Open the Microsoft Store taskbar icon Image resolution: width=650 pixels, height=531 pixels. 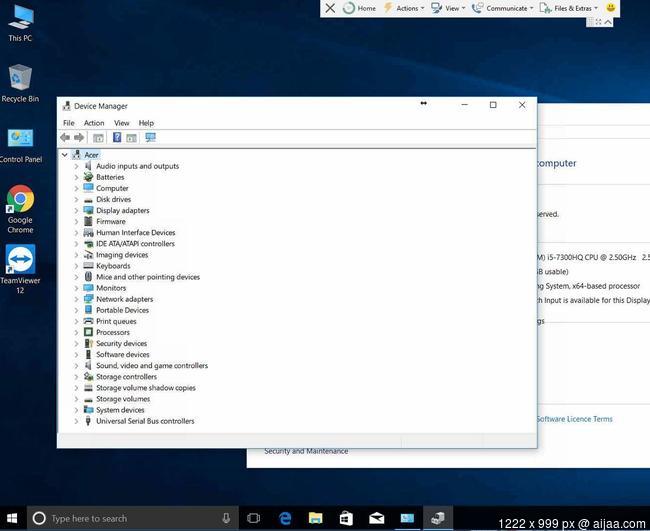(346, 518)
